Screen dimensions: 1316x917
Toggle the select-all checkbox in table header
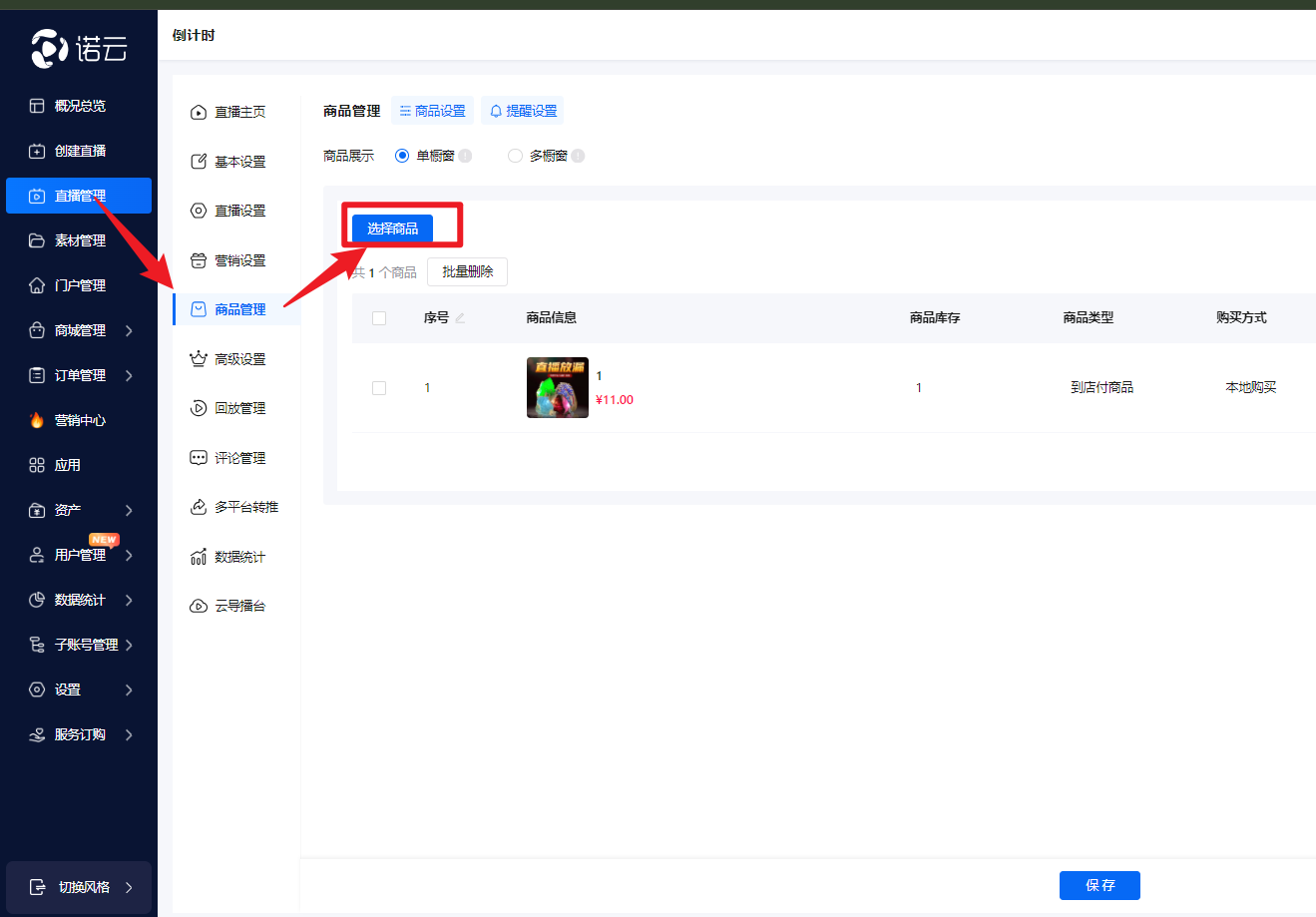click(x=379, y=318)
